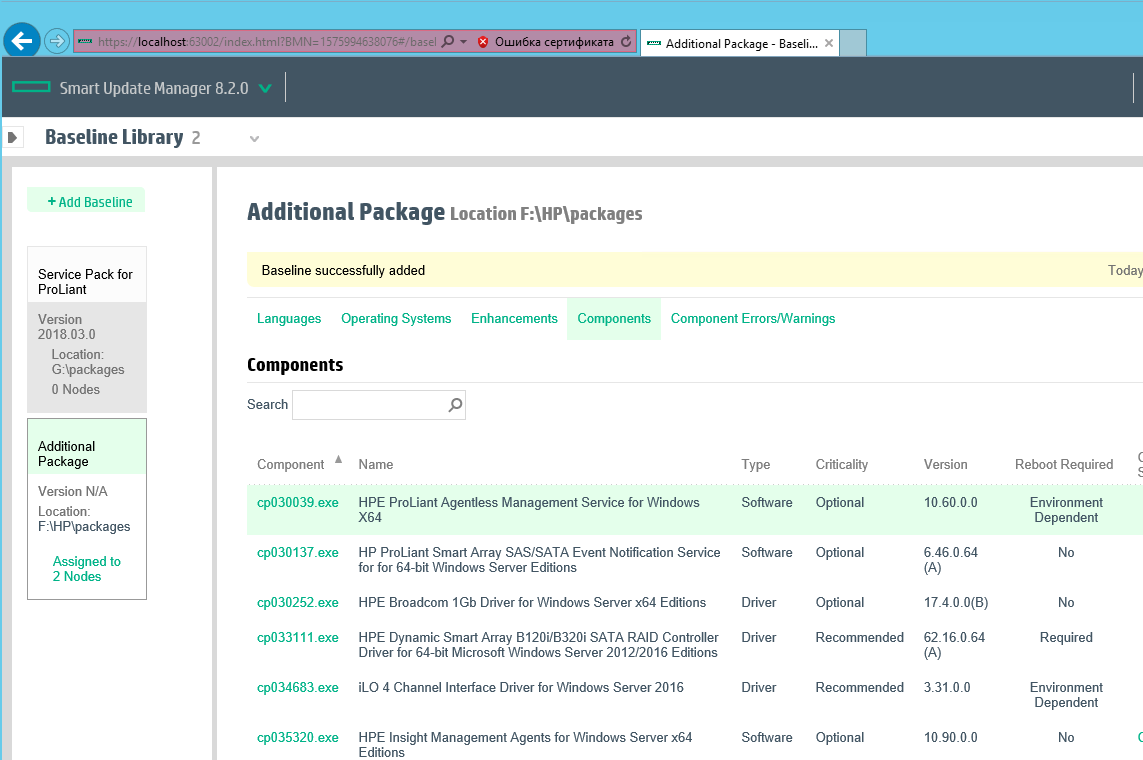Screen dimensions: 1143x760
Task: Open the Smart Update Manager menu dropdown
Action: 265,88
